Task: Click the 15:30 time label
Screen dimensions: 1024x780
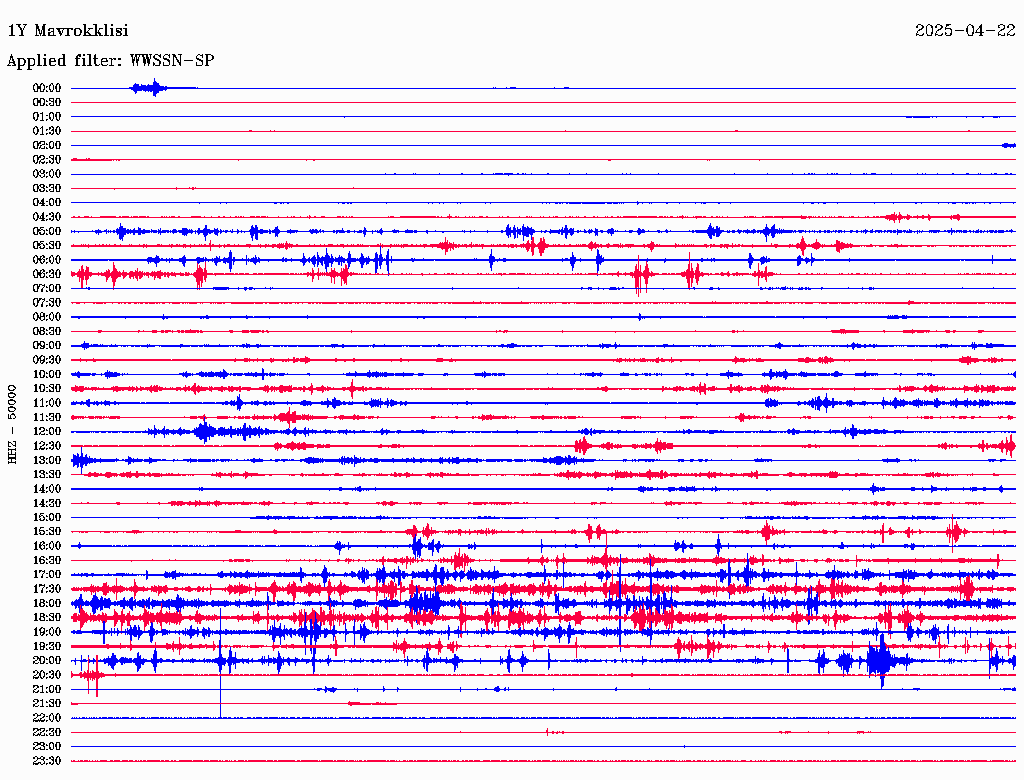Action: (47, 532)
